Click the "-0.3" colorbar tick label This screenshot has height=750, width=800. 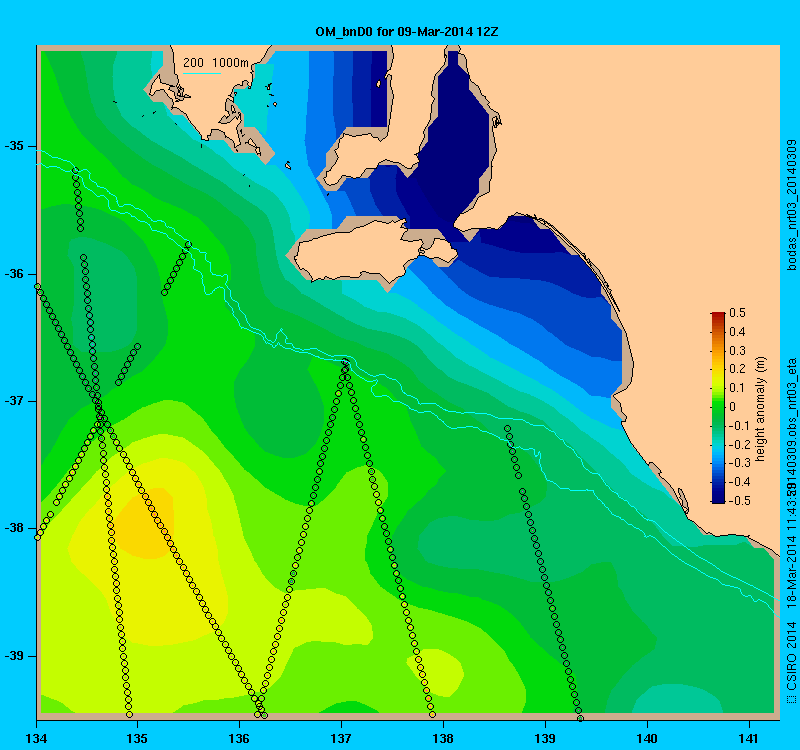pos(739,463)
